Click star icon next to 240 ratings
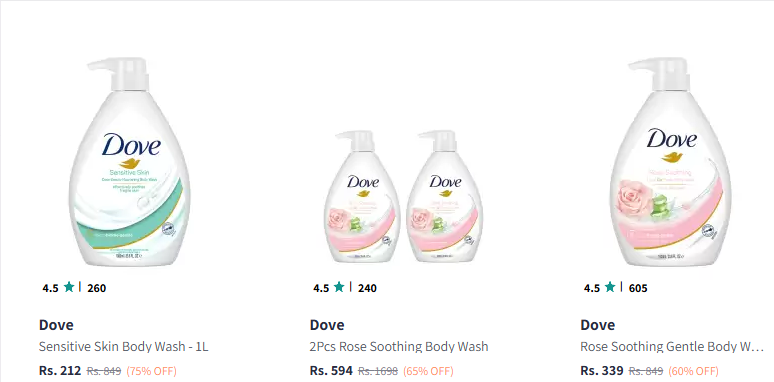 pos(339,287)
